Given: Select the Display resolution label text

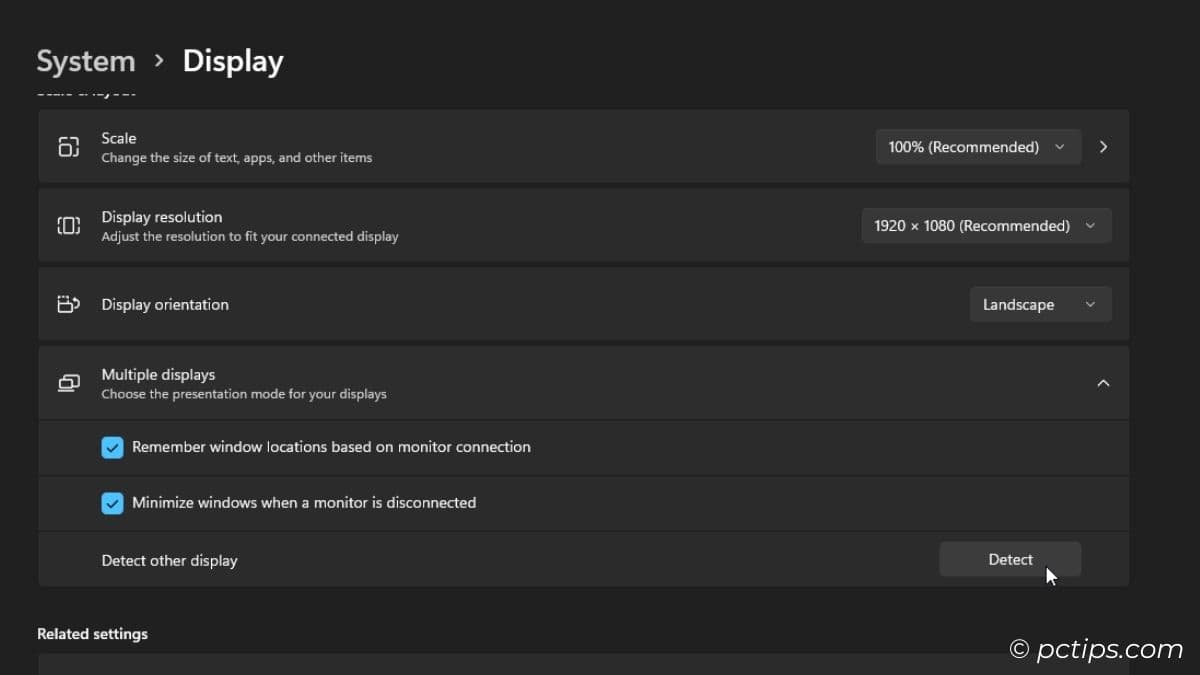Looking at the screenshot, I should coord(162,217).
